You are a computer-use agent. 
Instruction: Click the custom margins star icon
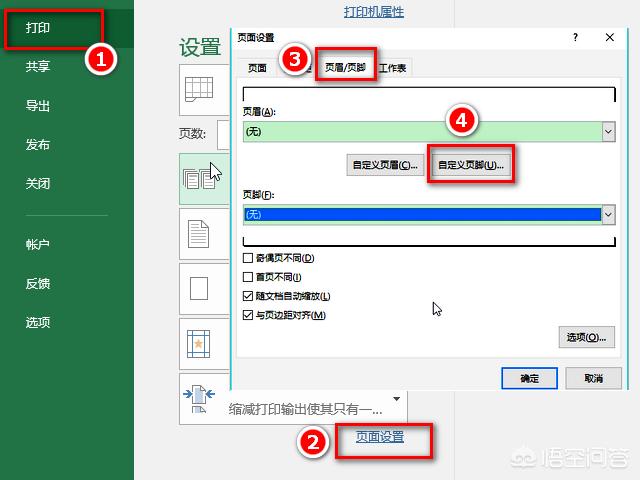tap(198, 344)
